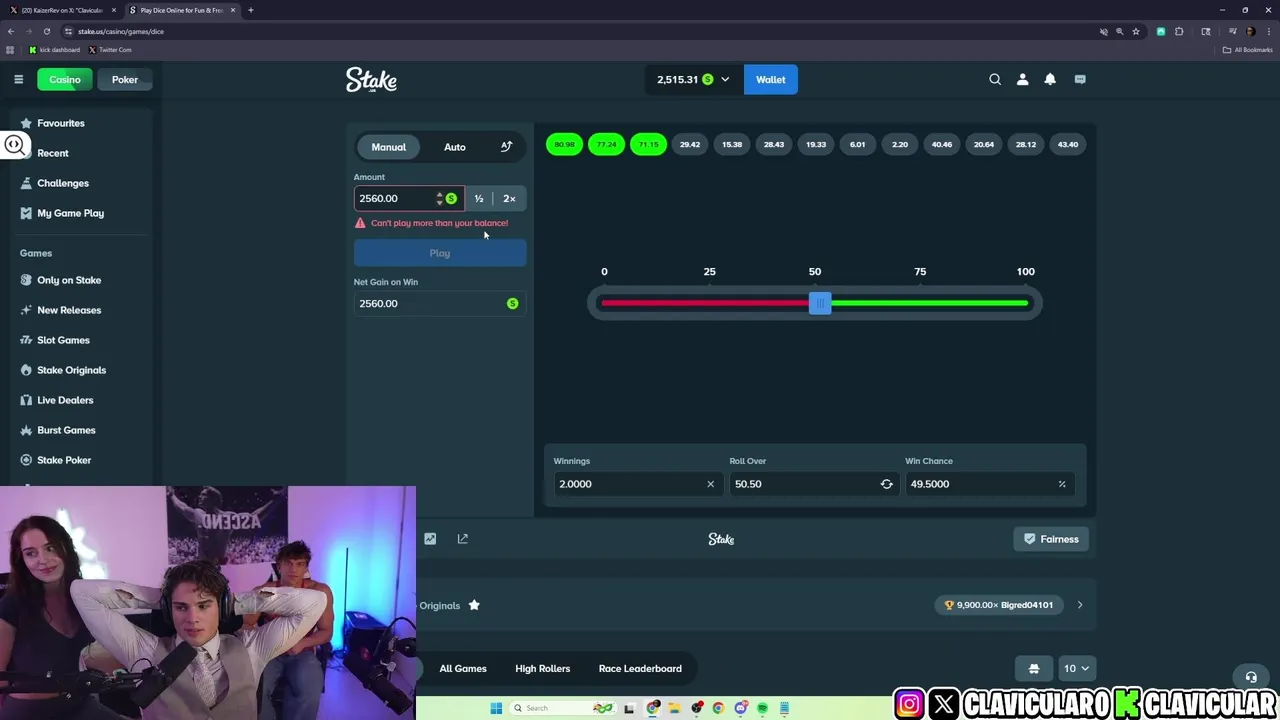The width and height of the screenshot is (1280, 720).
Task: Switch to All Games tab
Action: click(463, 668)
